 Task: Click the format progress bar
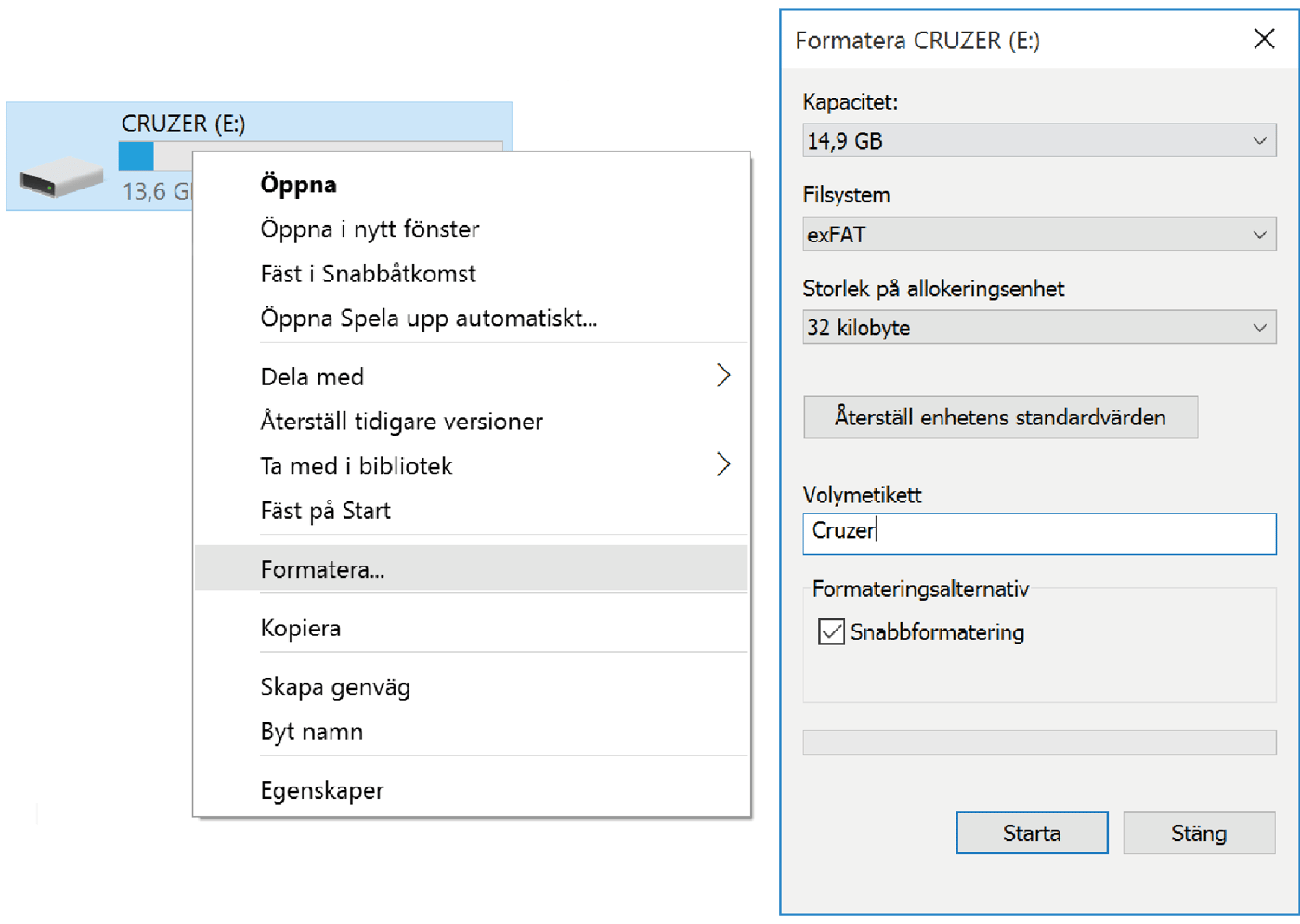(x=1038, y=742)
